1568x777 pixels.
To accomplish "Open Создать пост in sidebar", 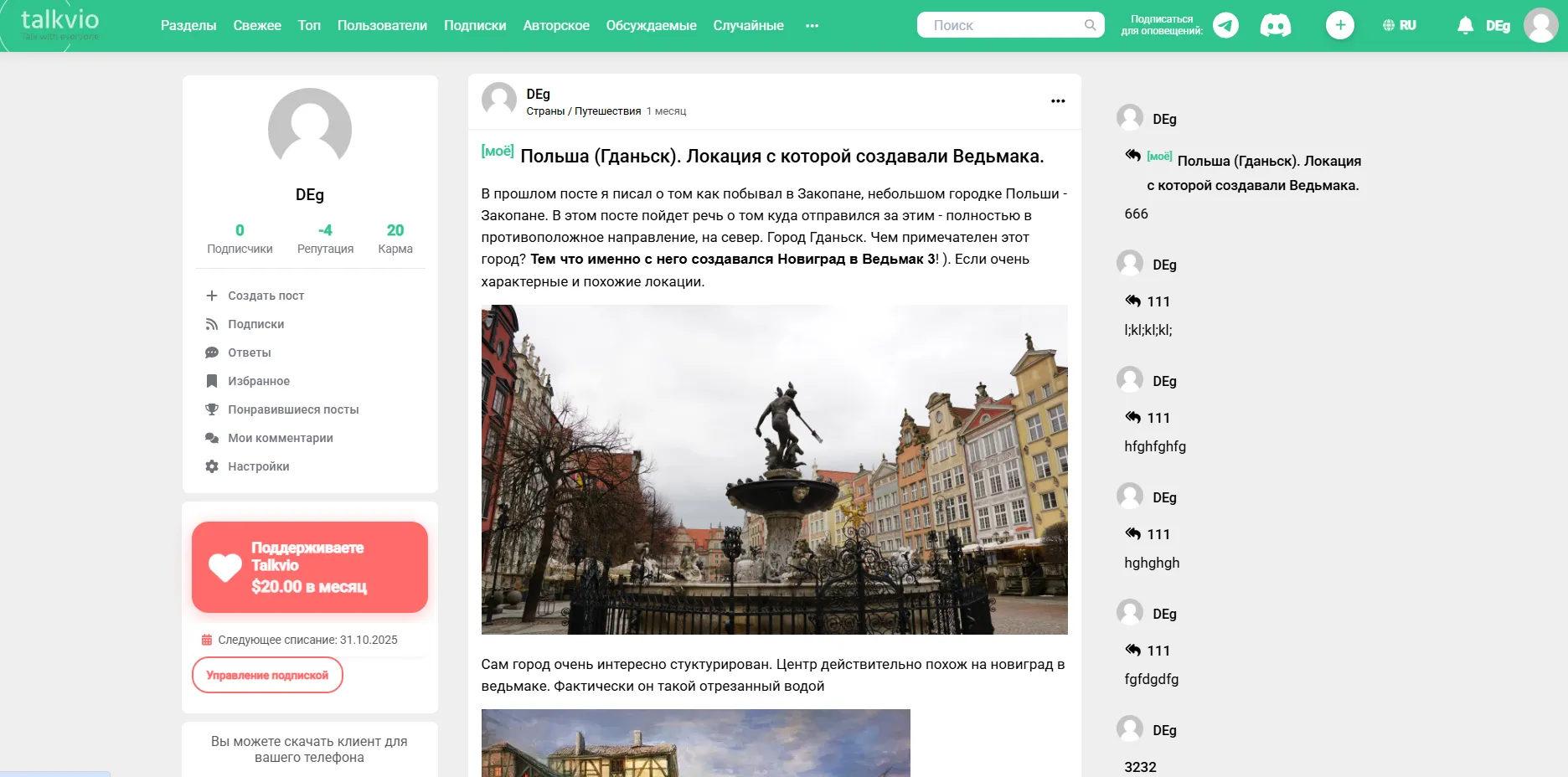I will pyautogui.click(x=266, y=296).
